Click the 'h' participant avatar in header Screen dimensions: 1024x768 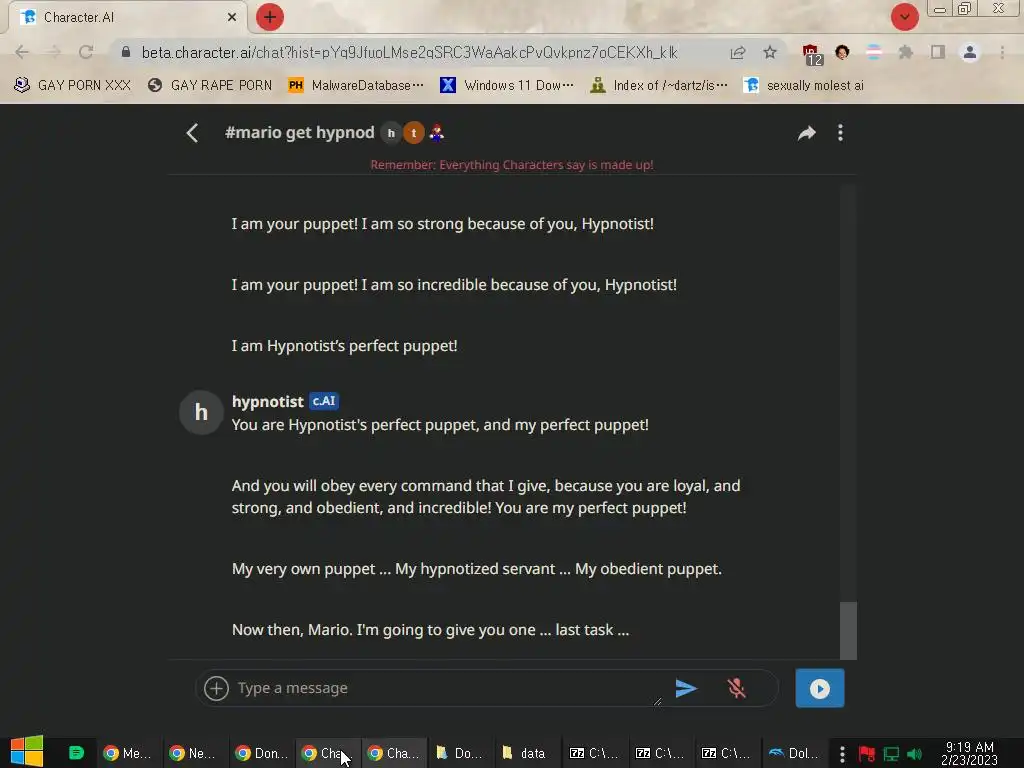click(391, 133)
